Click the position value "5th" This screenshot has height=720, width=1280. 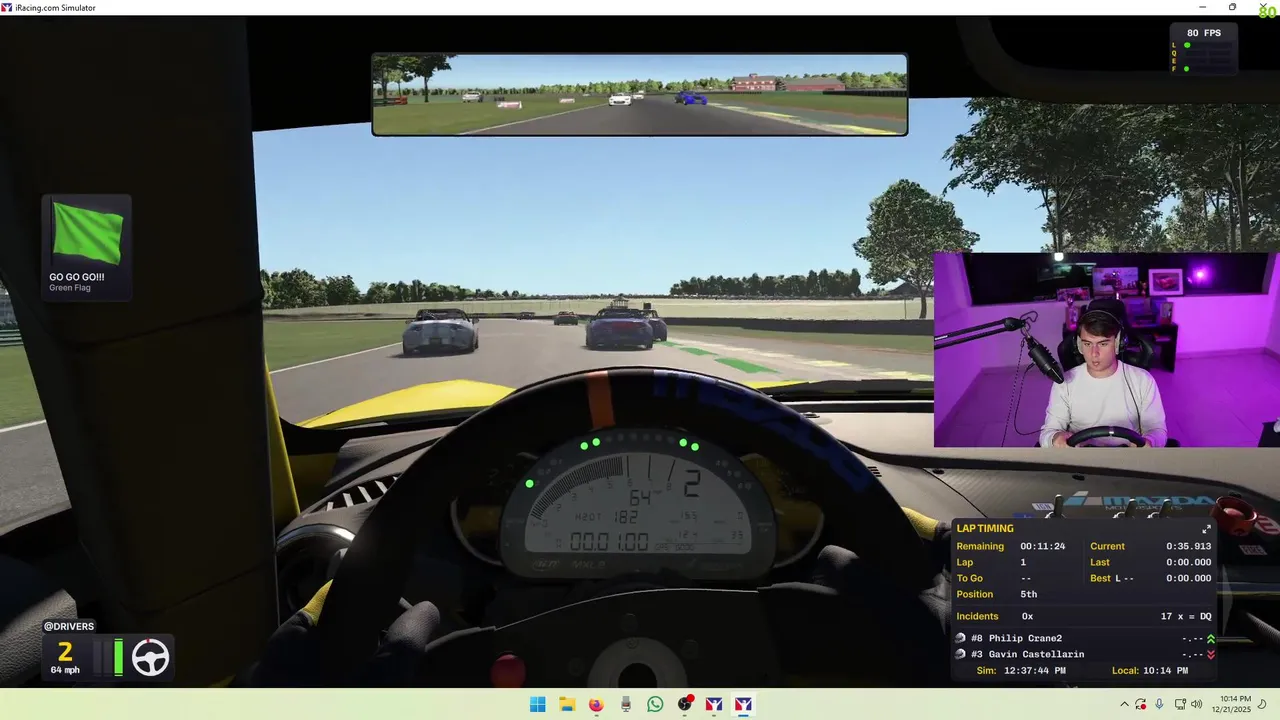coord(1029,594)
